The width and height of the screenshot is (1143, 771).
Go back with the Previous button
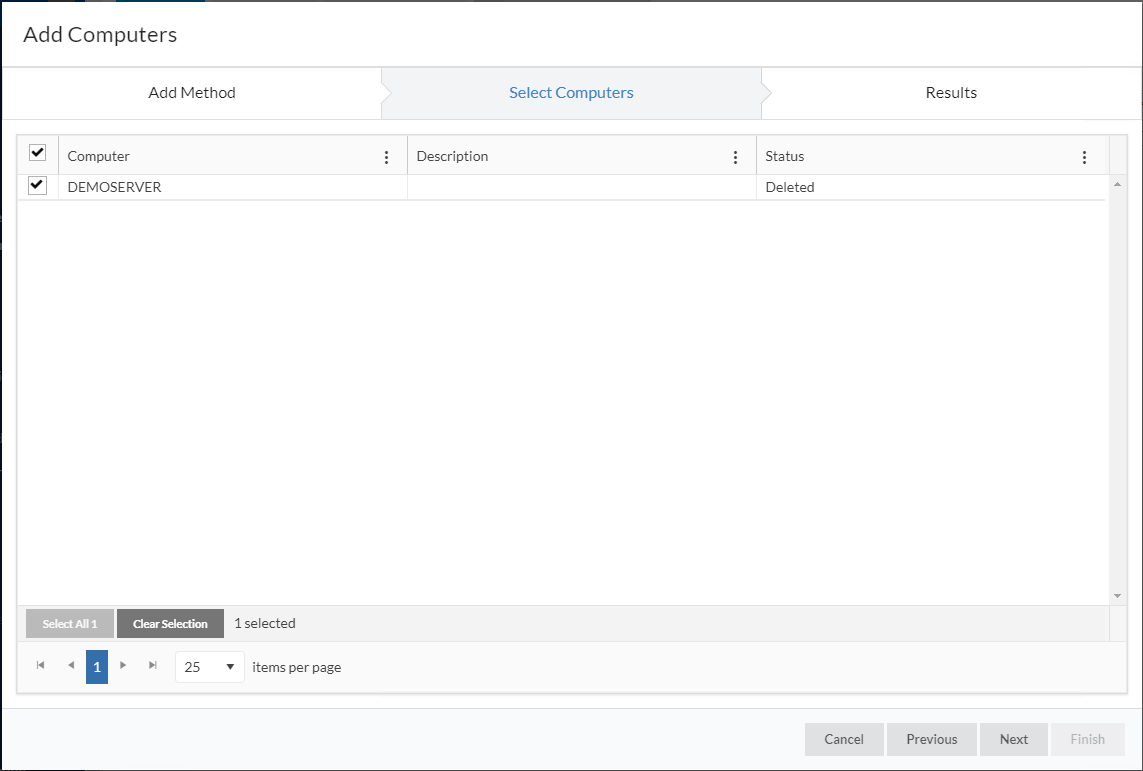tap(932, 739)
